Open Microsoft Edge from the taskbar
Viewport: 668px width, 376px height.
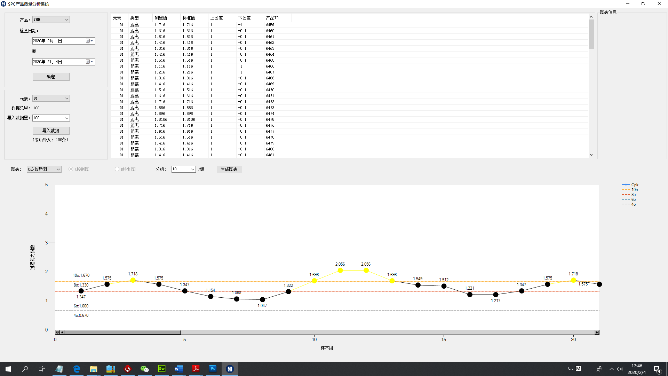tap(76, 369)
